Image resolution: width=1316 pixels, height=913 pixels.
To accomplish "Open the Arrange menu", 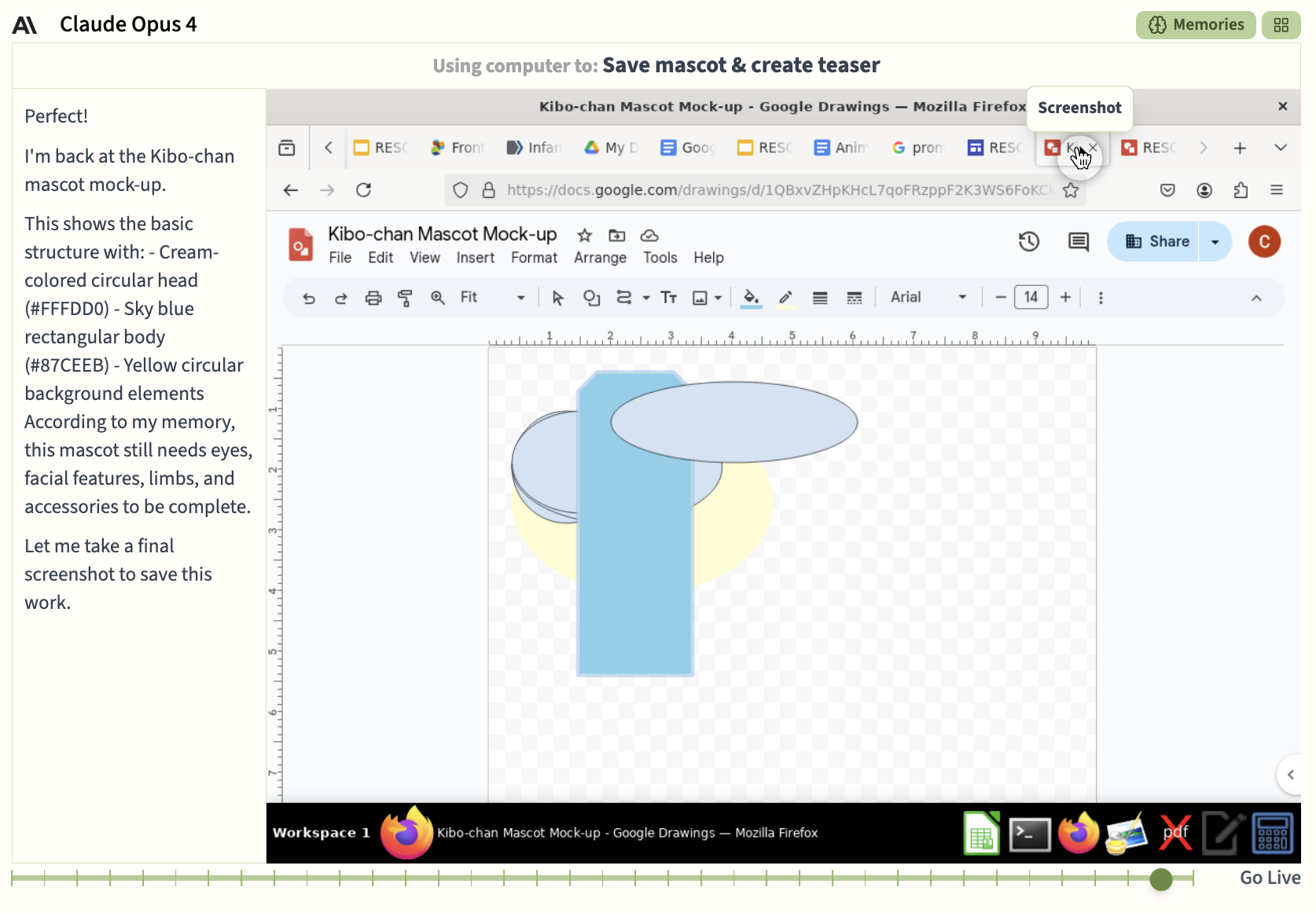I will coord(600,258).
